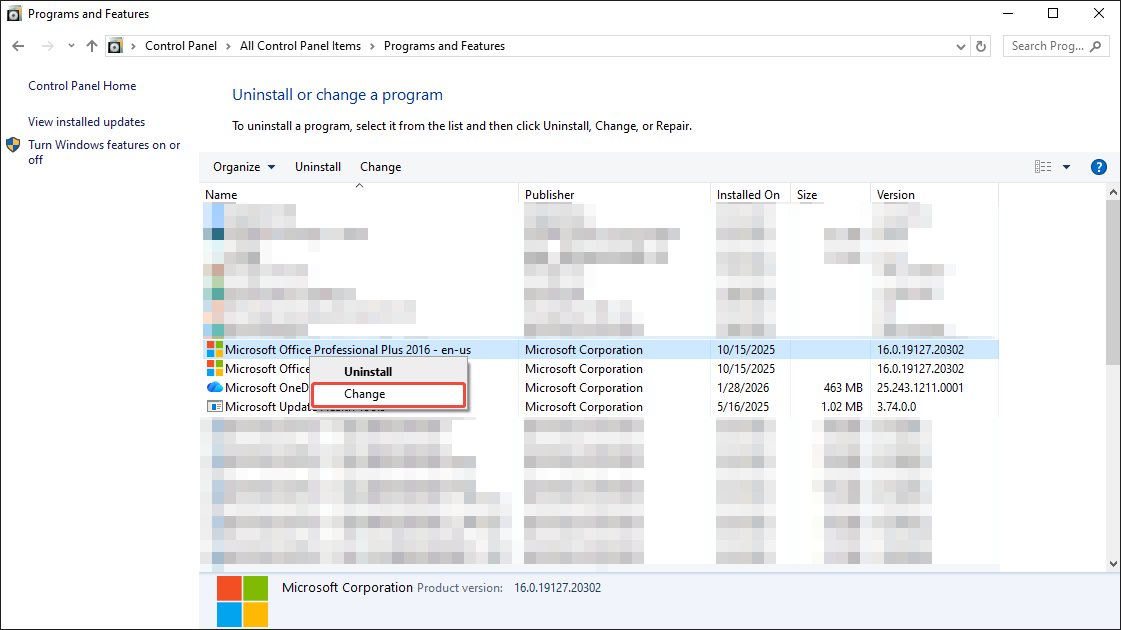The height and width of the screenshot is (630, 1121).
Task: Go back with the back arrow
Action: pyautogui.click(x=17, y=45)
